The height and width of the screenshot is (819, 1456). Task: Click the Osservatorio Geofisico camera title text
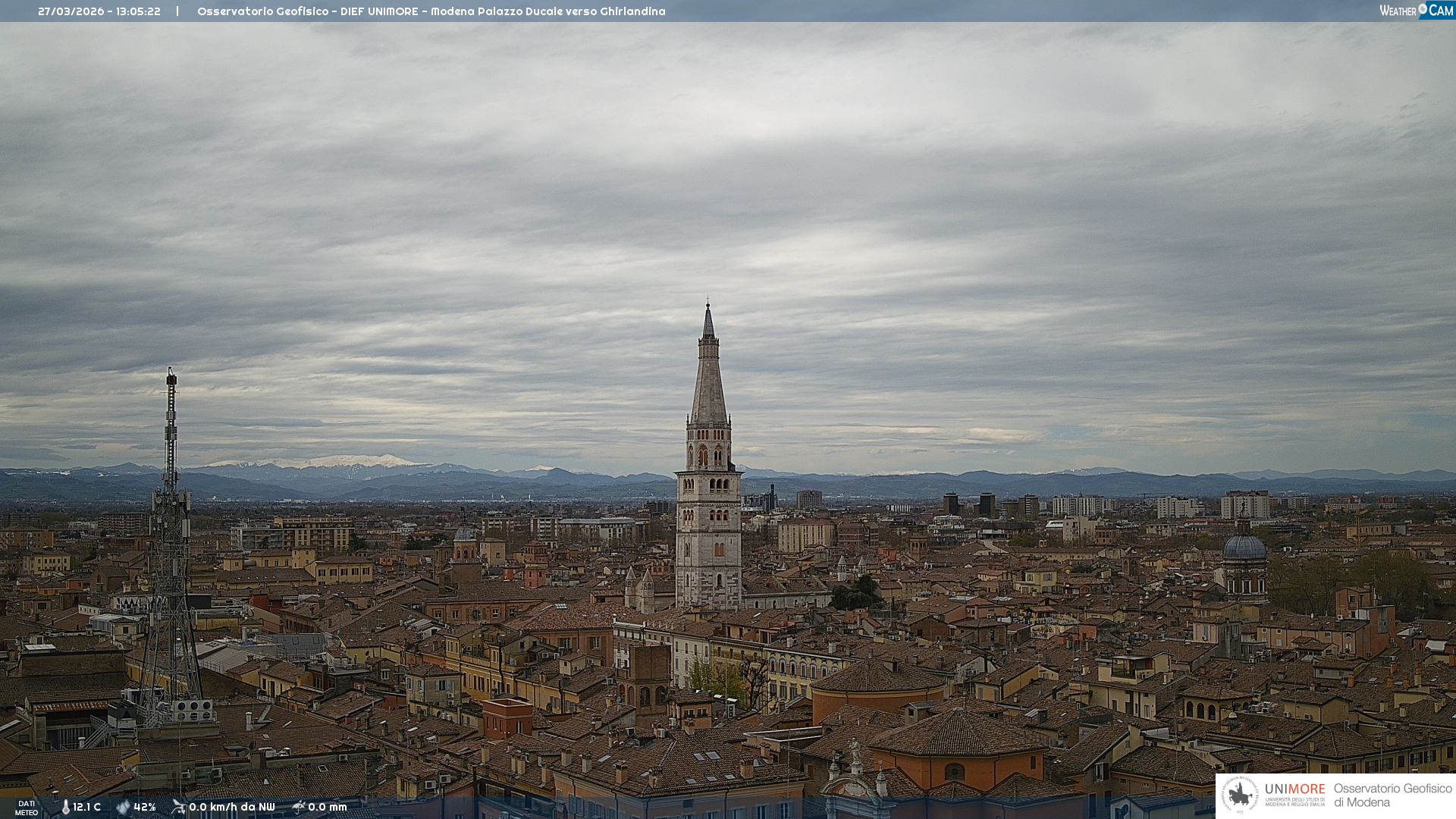431,11
